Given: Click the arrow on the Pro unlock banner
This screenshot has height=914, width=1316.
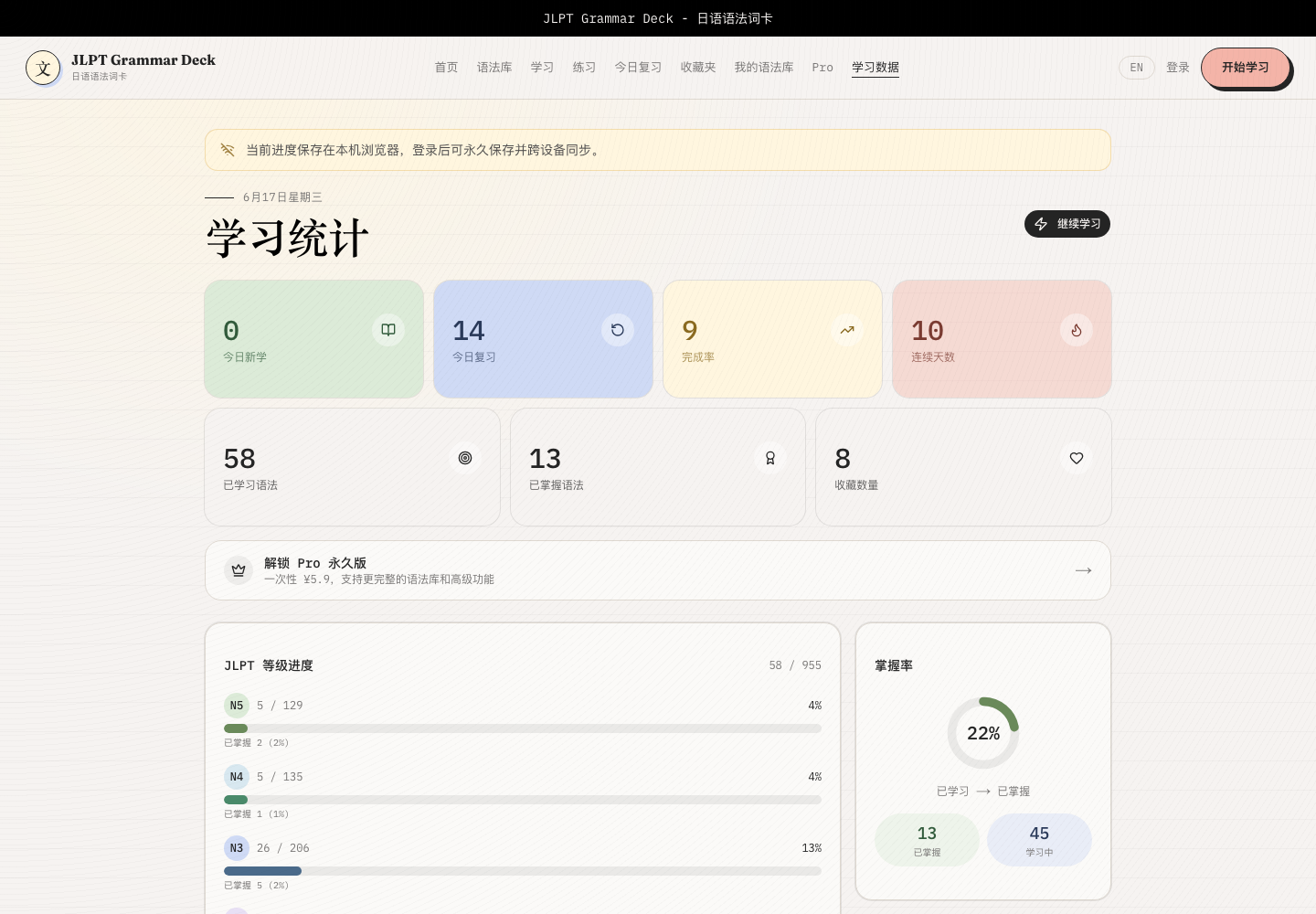Looking at the screenshot, I should click(x=1084, y=570).
